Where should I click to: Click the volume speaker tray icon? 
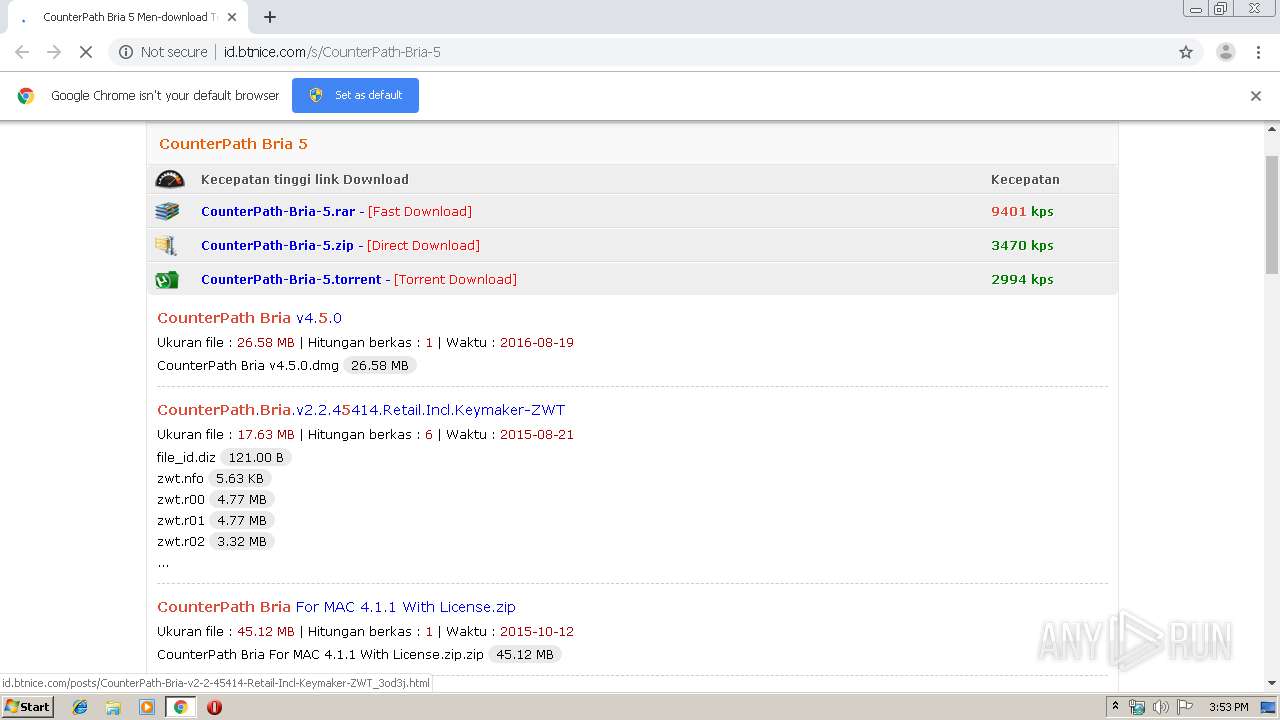pyautogui.click(x=1160, y=707)
